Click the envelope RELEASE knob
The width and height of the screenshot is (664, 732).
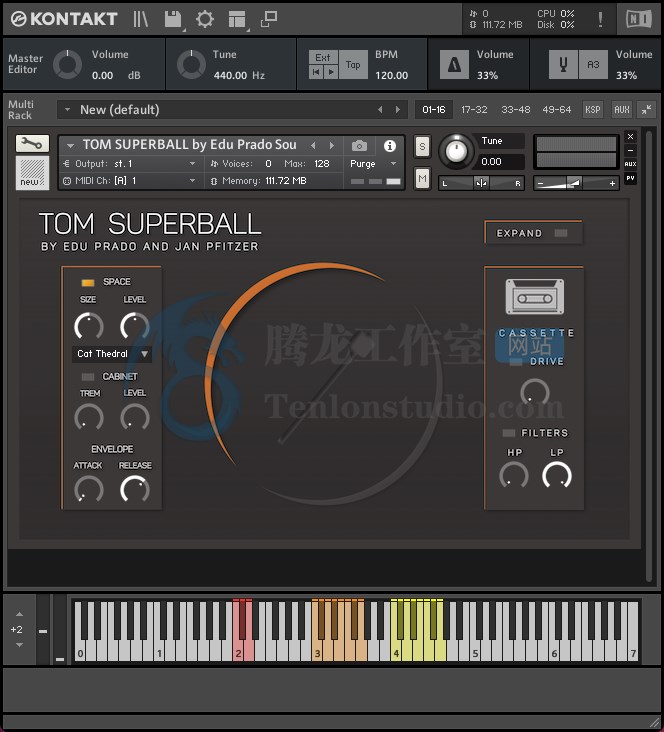point(135,489)
